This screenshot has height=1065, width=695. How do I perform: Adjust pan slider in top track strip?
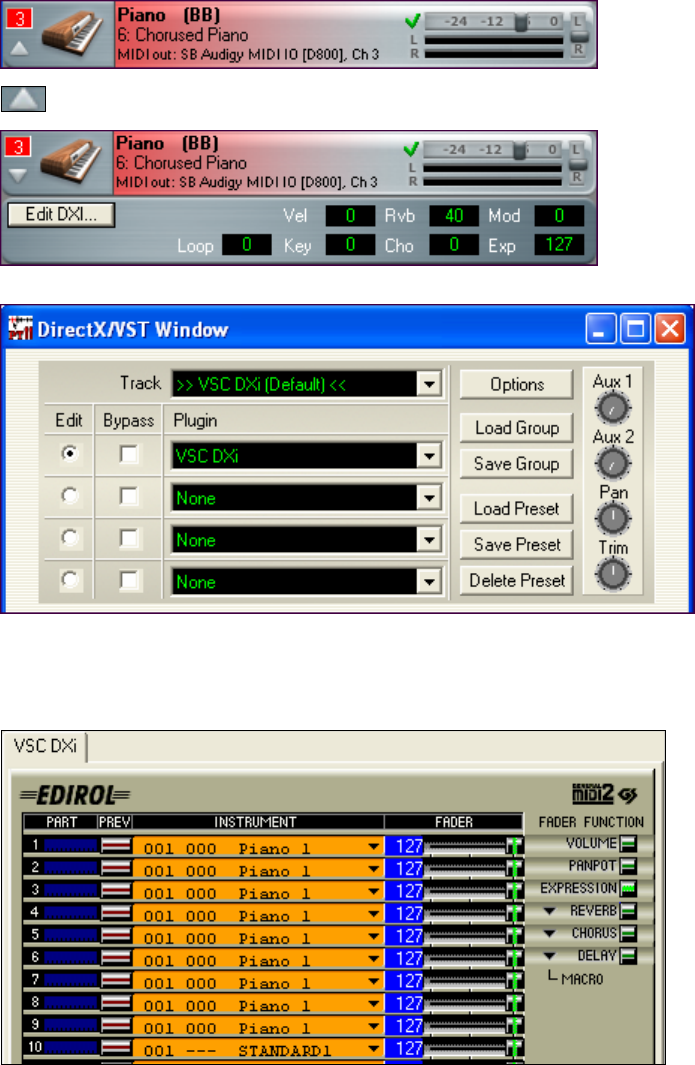pyautogui.click(x=578, y=35)
